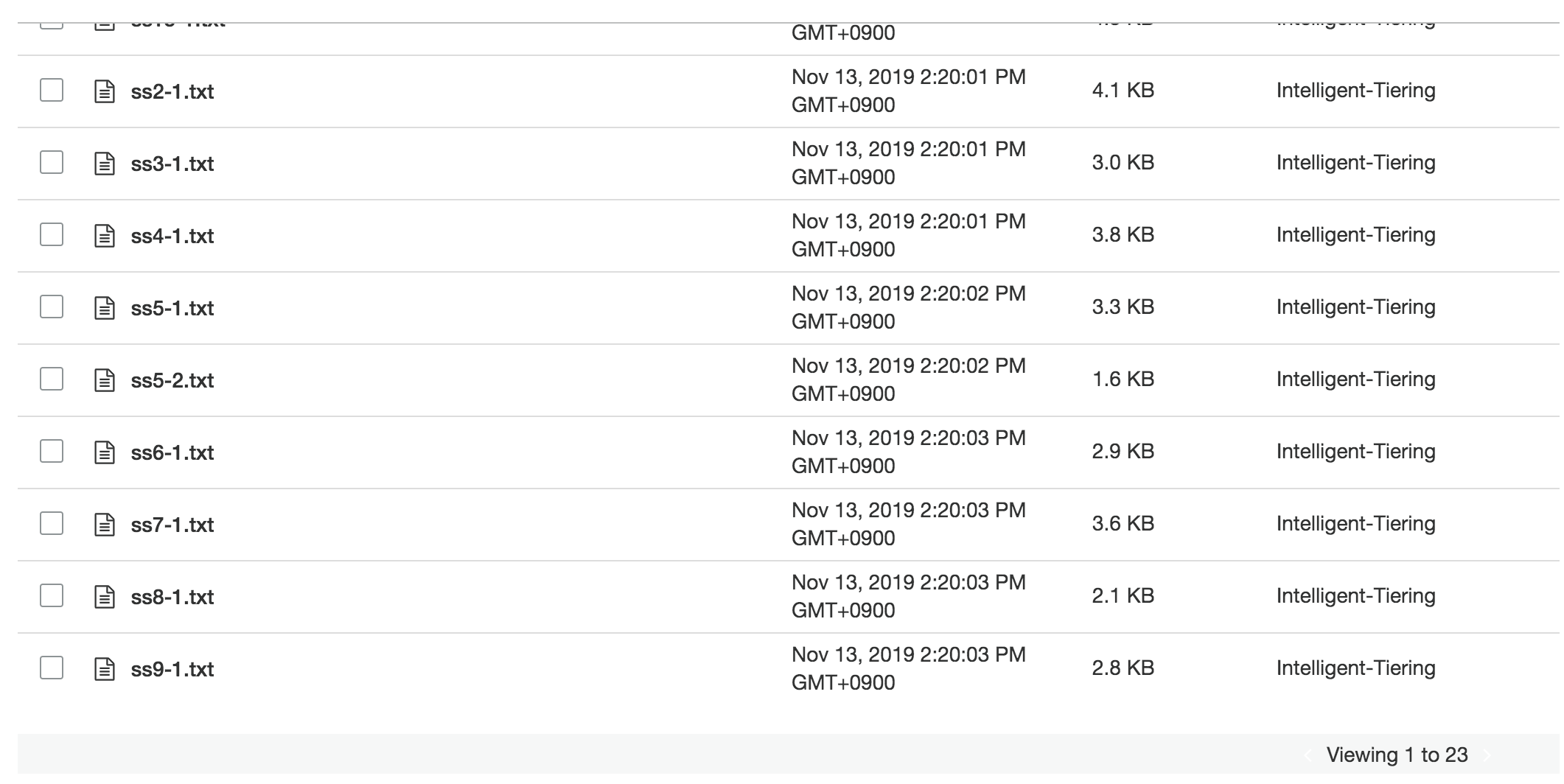Click the document icon for ss7-1.txt
This screenshot has height=784, width=1564.
[x=105, y=525]
